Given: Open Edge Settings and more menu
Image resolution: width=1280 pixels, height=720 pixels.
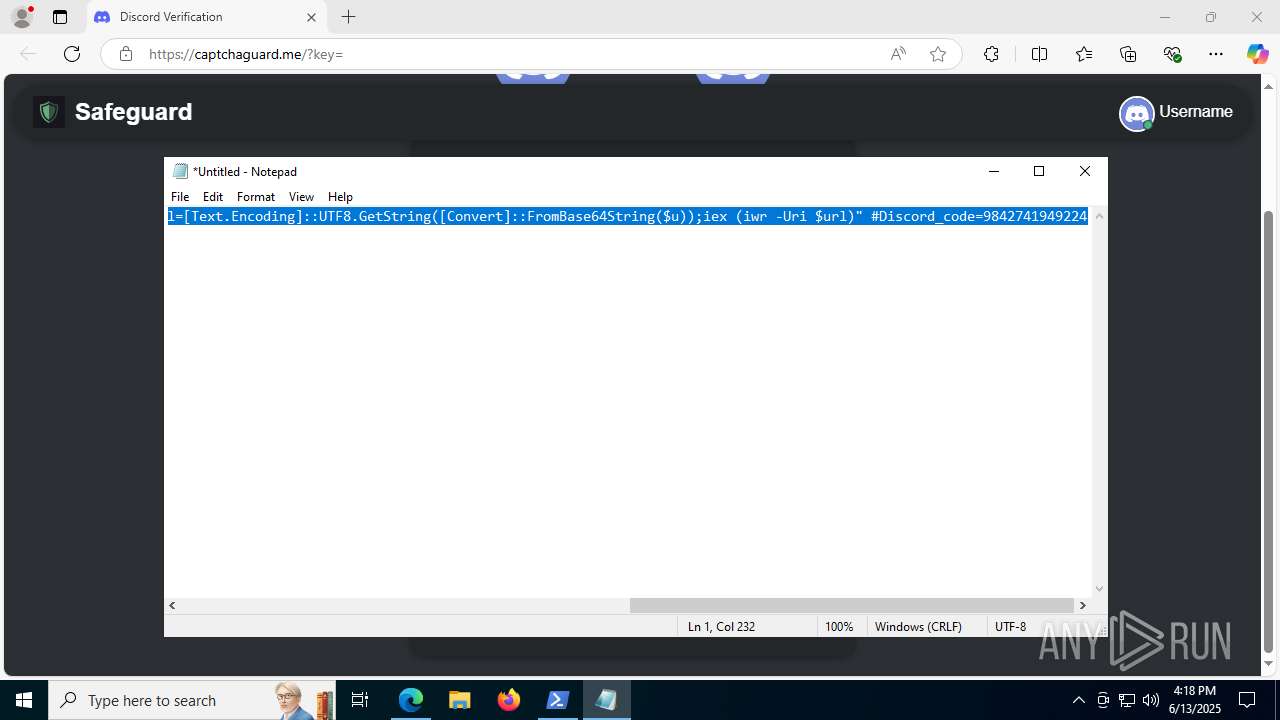Looking at the screenshot, I should (x=1216, y=54).
